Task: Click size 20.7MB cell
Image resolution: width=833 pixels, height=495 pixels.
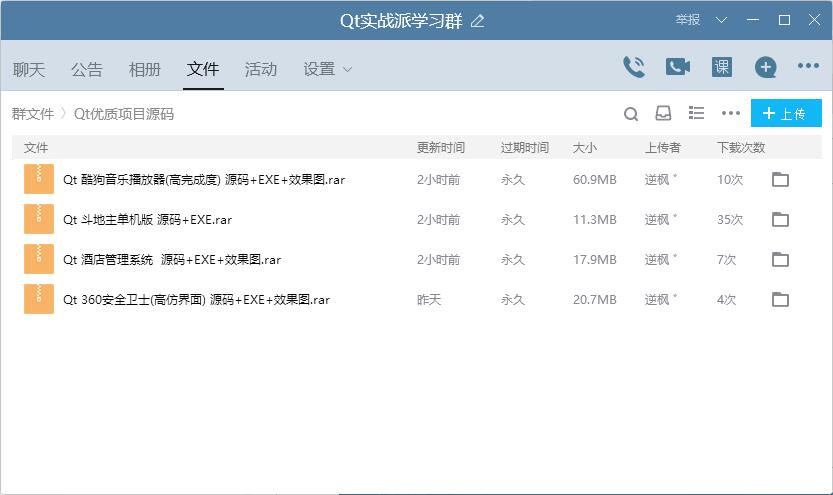Action: [x=594, y=300]
